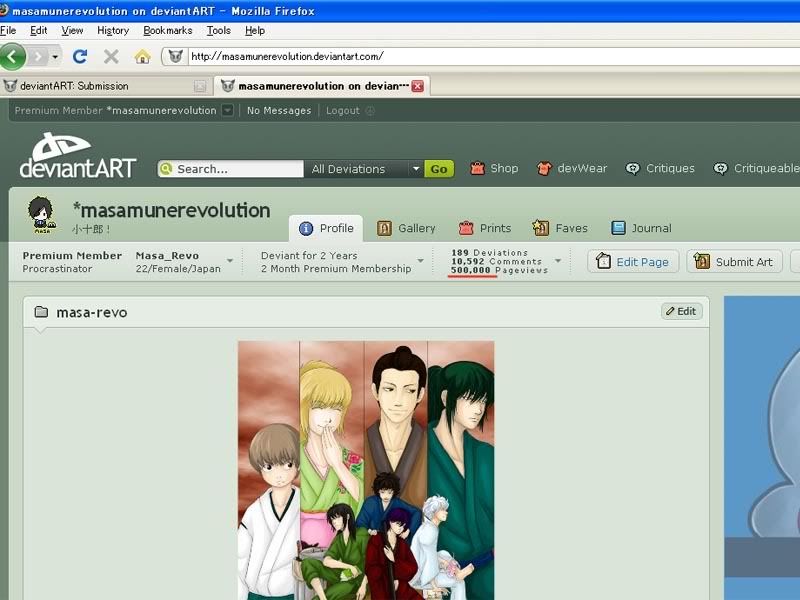Open the devWear link
This screenshot has width=800, height=600.
(582, 168)
